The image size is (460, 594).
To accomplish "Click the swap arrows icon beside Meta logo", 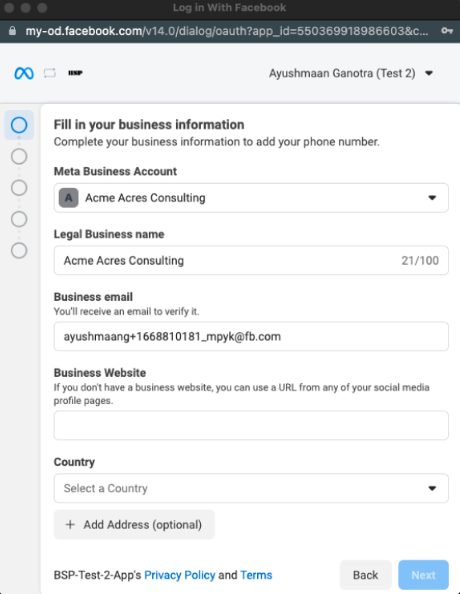I will tap(50, 73).
